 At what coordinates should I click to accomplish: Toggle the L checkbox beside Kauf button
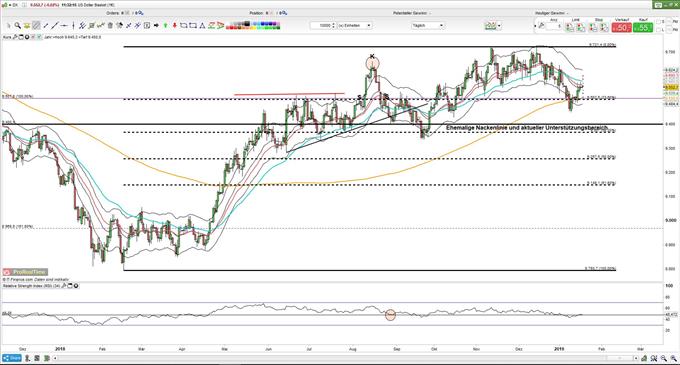(x=659, y=29)
